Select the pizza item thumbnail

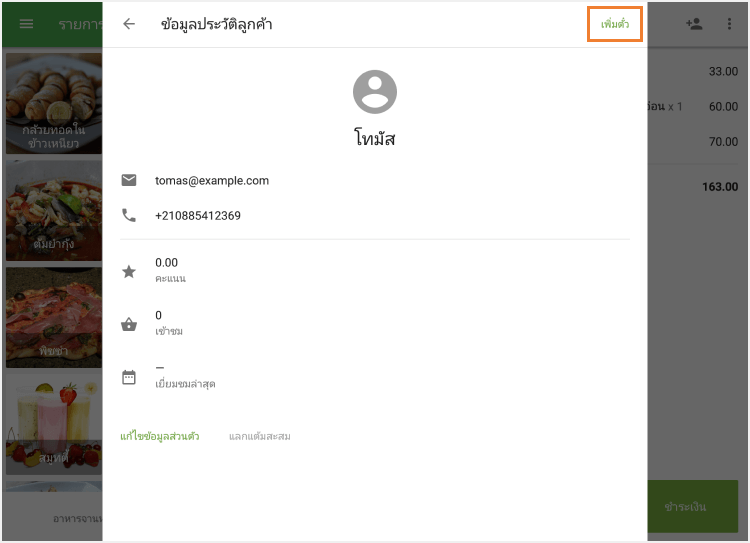coord(53,318)
